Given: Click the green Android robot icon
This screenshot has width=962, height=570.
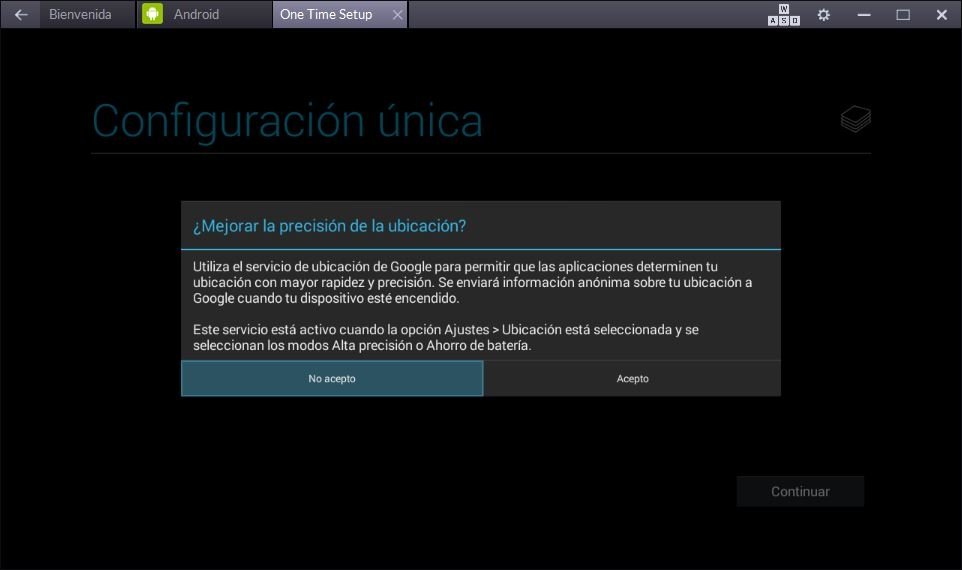Looking at the screenshot, I should coord(153,13).
